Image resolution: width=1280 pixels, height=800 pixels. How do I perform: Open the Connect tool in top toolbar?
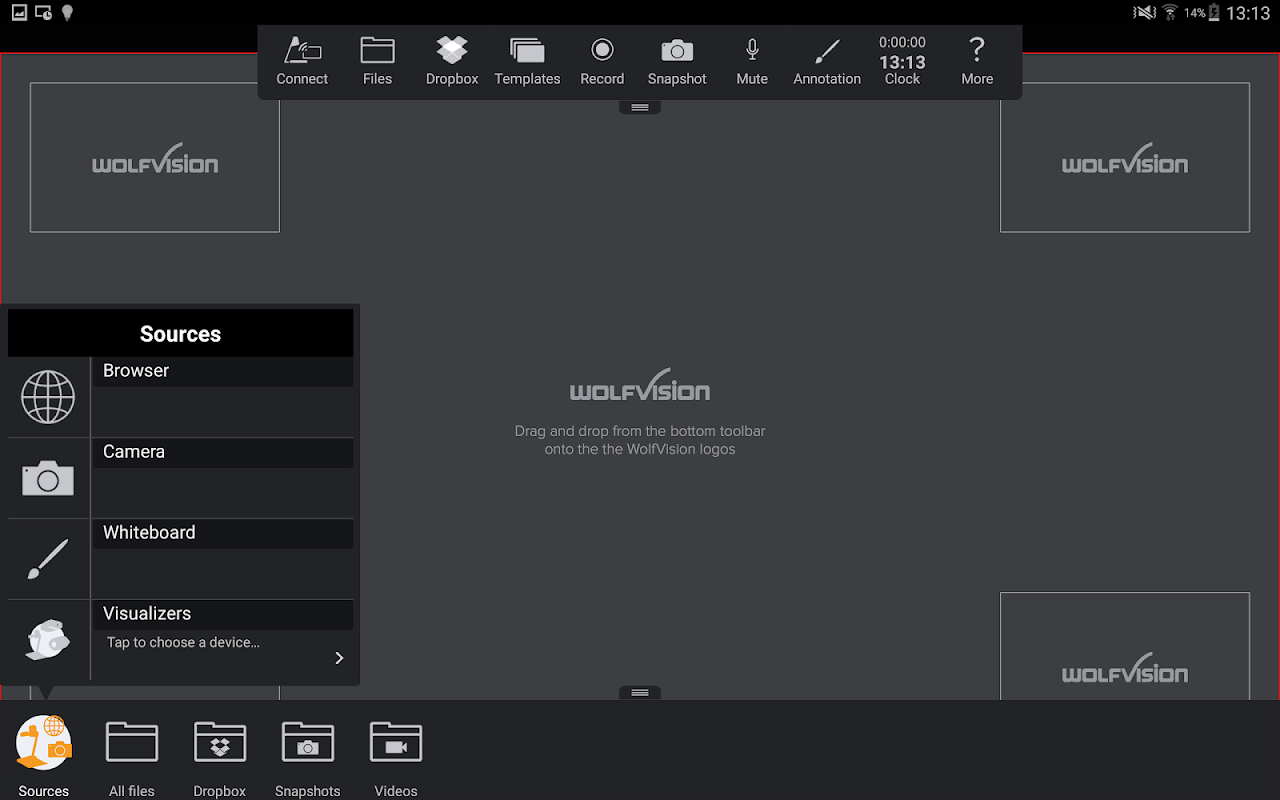(302, 62)
